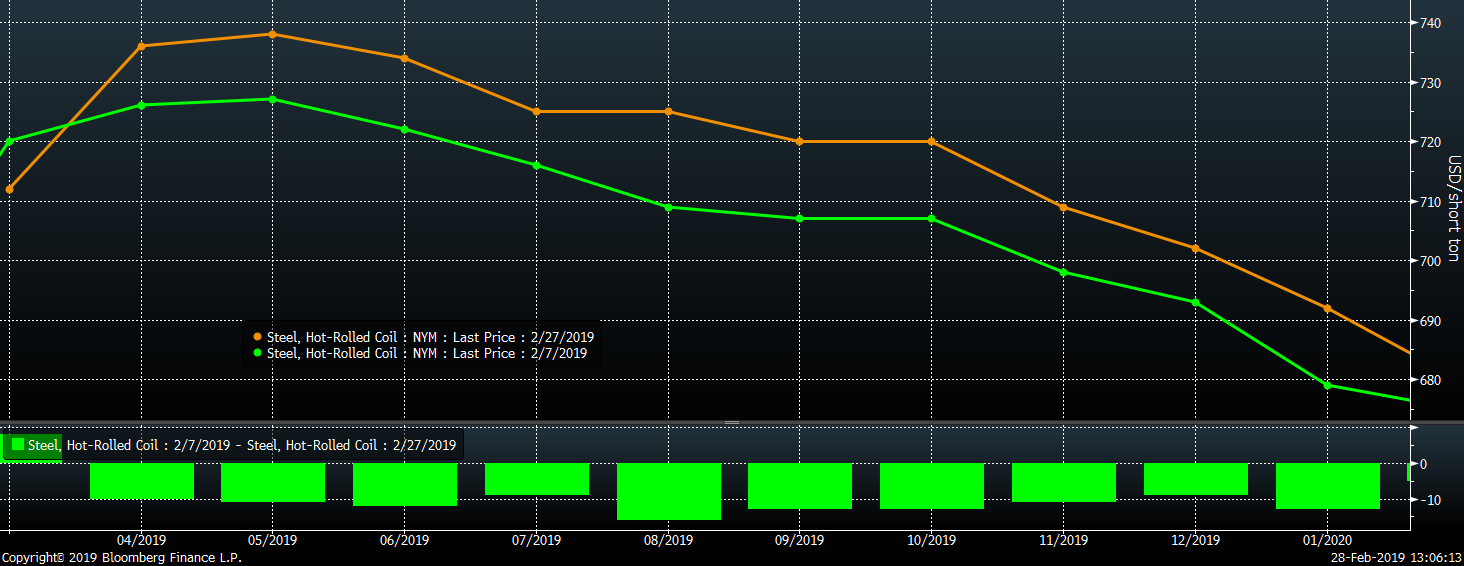
Task: Click the Bloomberg Finance L.P. copyright text
Action: (121, 558)
